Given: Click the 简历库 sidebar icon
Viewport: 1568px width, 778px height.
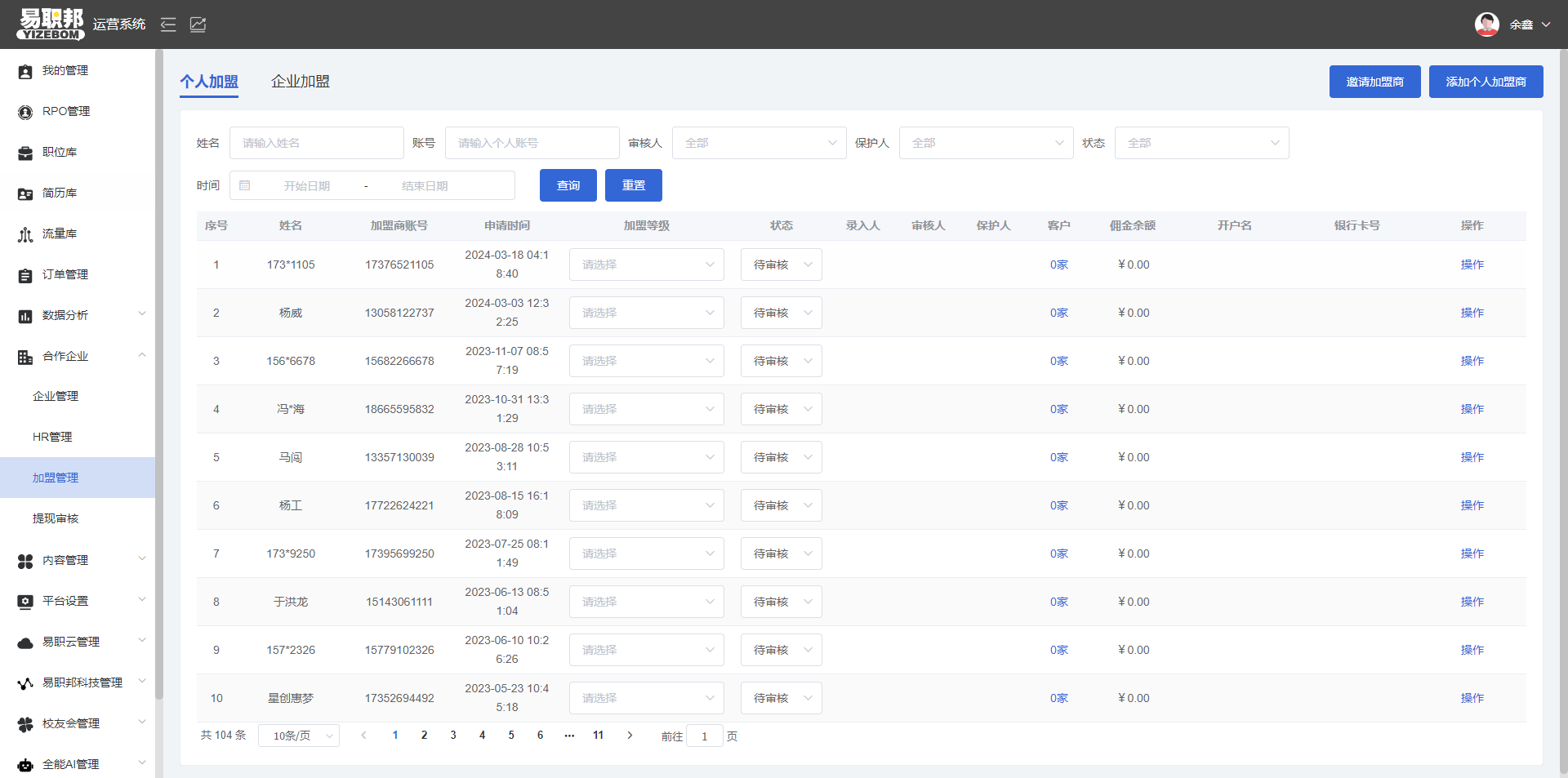Looking at the screenshot, I should point(25,194).
